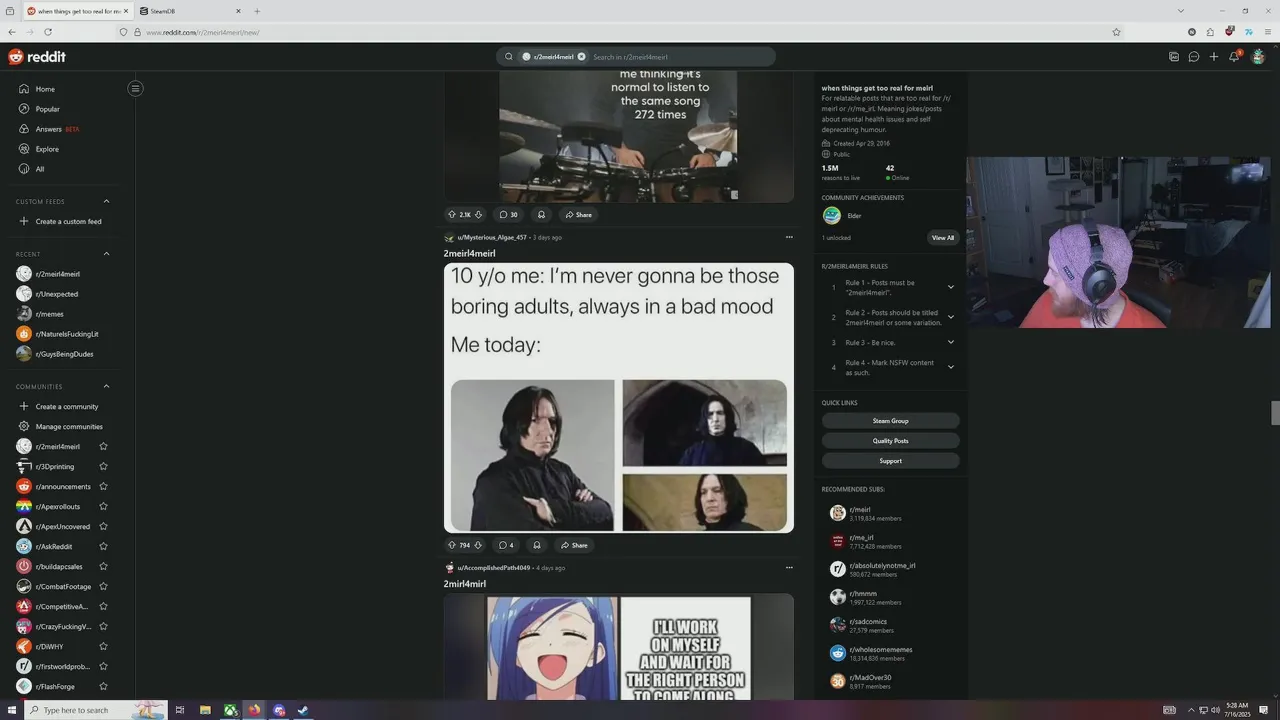
Task: Collapse the sidebar with hamburger button
Action: (x=135, y=88)
